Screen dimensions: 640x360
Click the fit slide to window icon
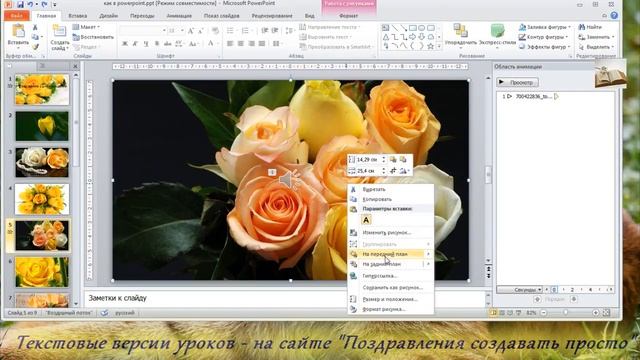point(607,313)
